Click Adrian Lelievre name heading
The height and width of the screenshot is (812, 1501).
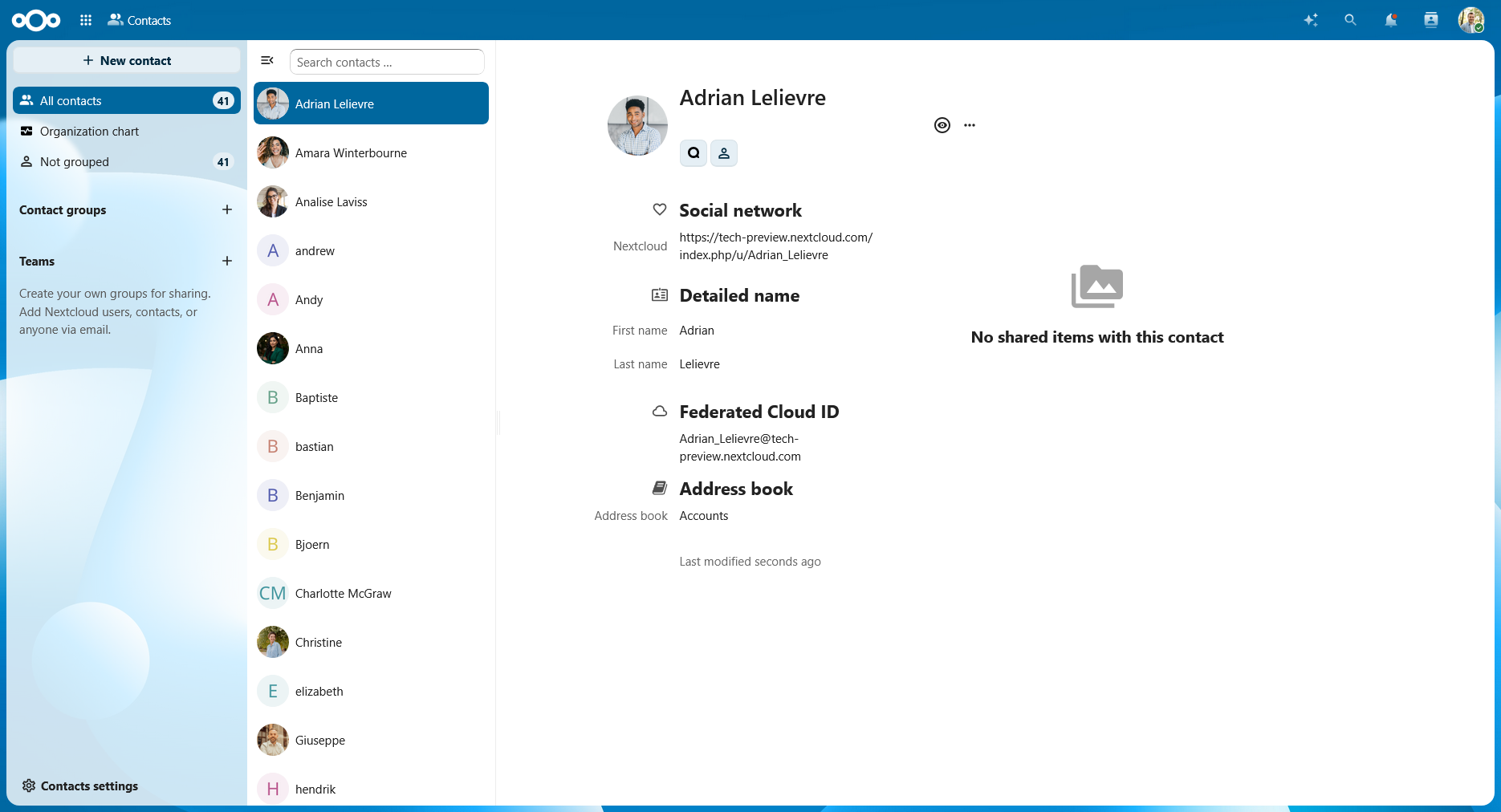(x=752, y=98)
